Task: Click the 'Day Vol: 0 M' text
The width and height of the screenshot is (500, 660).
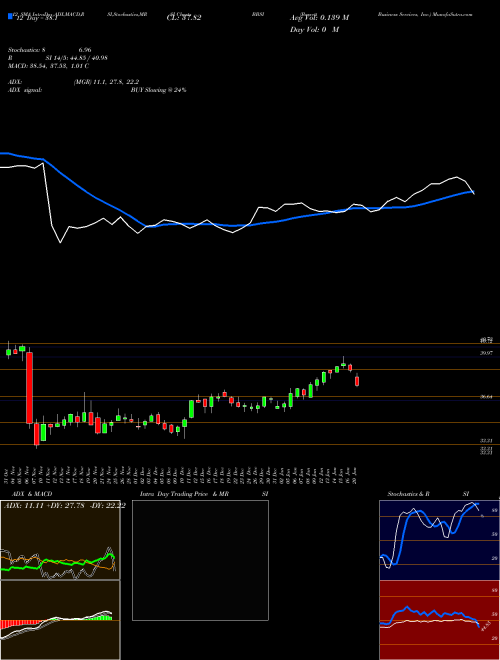Action: 314,30
